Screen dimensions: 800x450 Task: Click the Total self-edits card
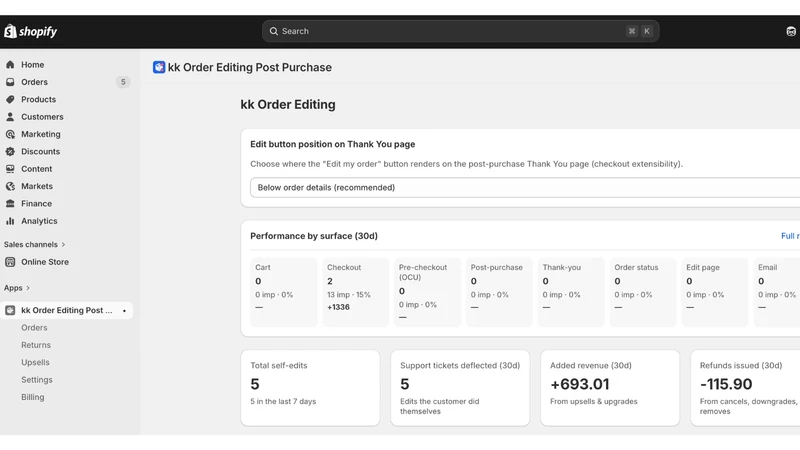(x=310, y=388)
